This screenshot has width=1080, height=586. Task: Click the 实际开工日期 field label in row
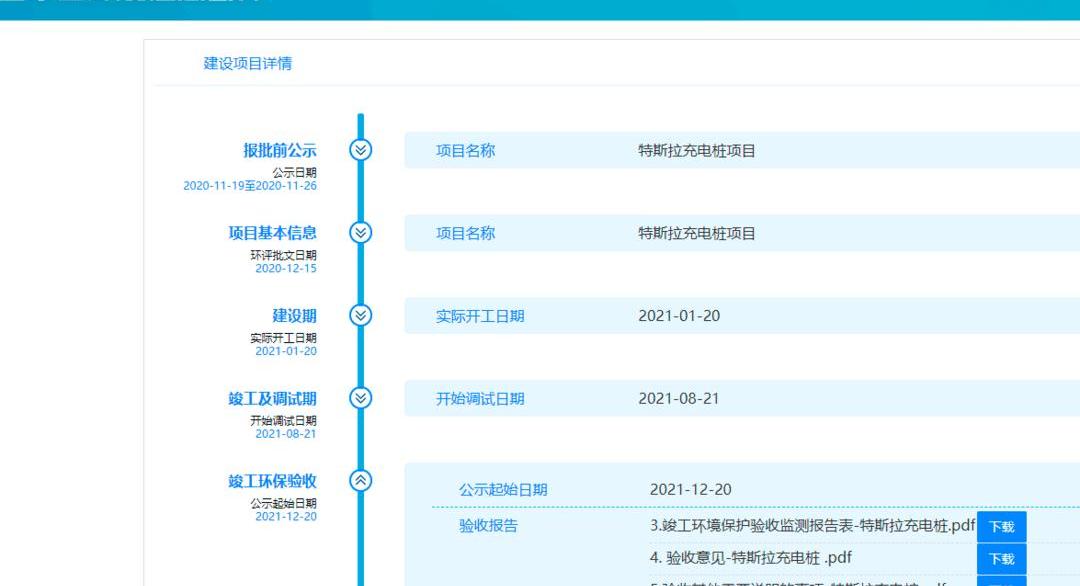click(x=480, y=316)
